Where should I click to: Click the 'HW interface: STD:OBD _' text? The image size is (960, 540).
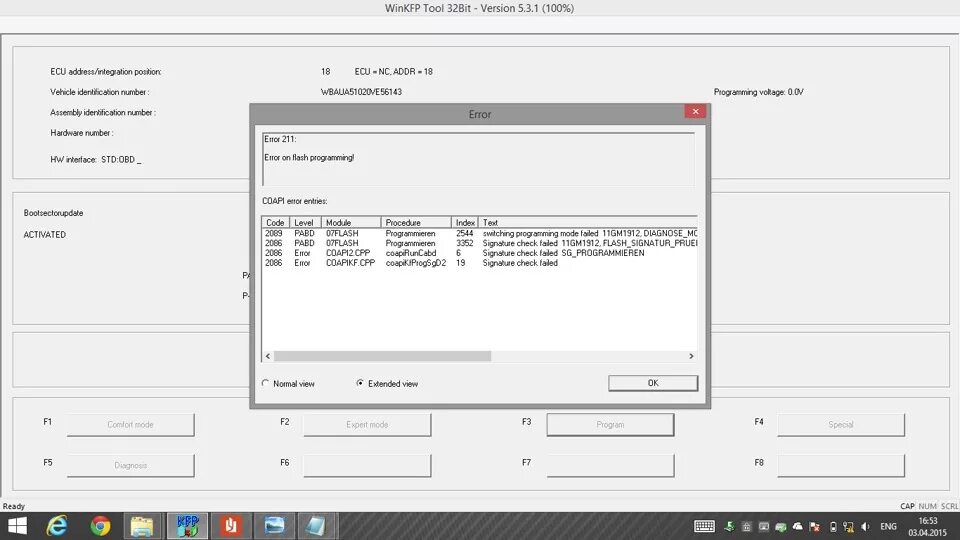click(x=96, y=160)
